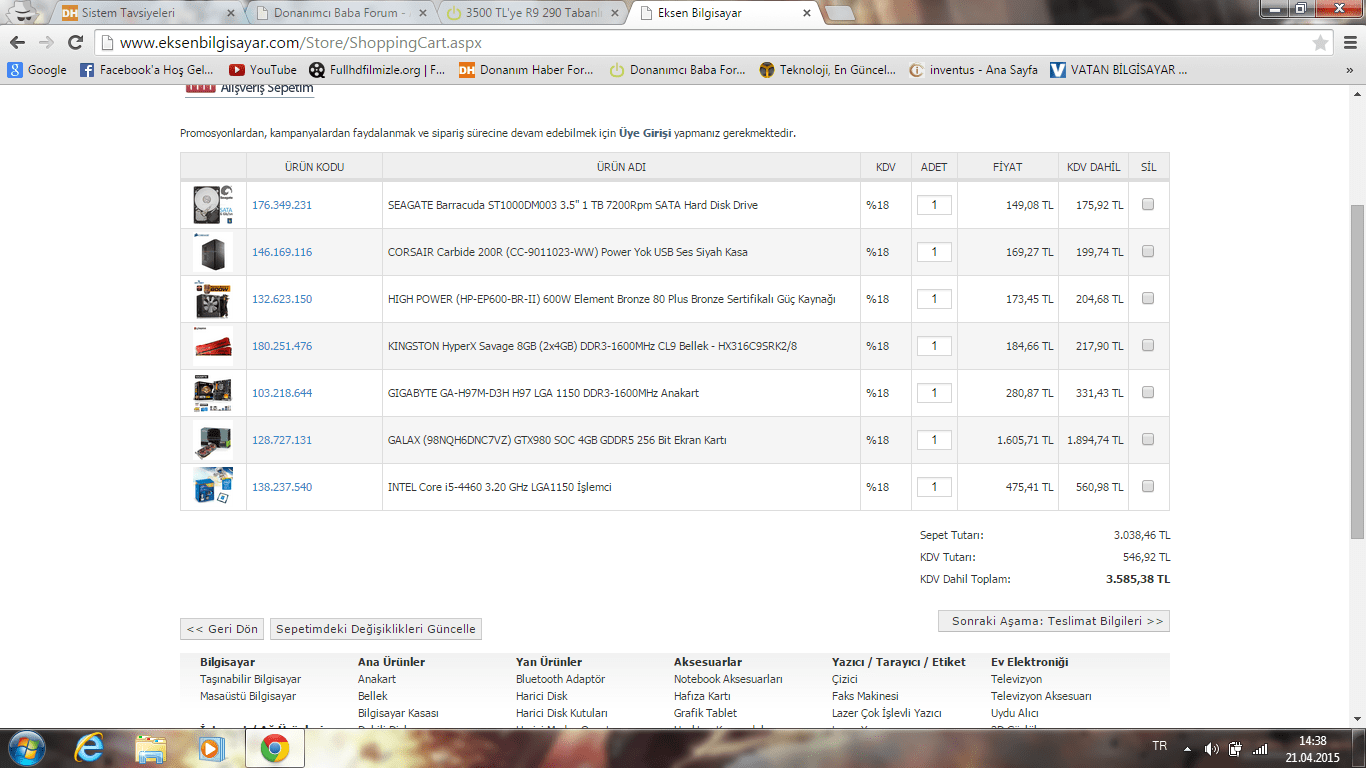This screenshot has height=768, width=1366.
Task: Open the YouTube bookmark
Action: 263,70
